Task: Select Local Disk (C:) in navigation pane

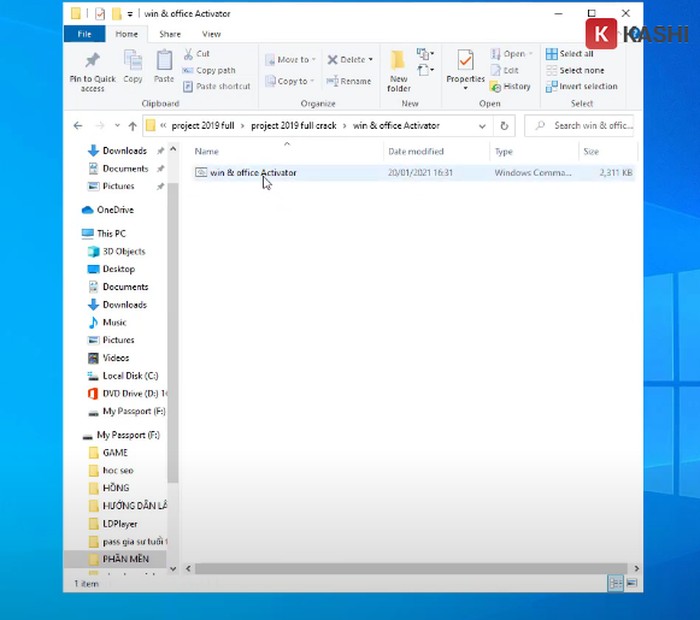Action: [x=130, y=376]
